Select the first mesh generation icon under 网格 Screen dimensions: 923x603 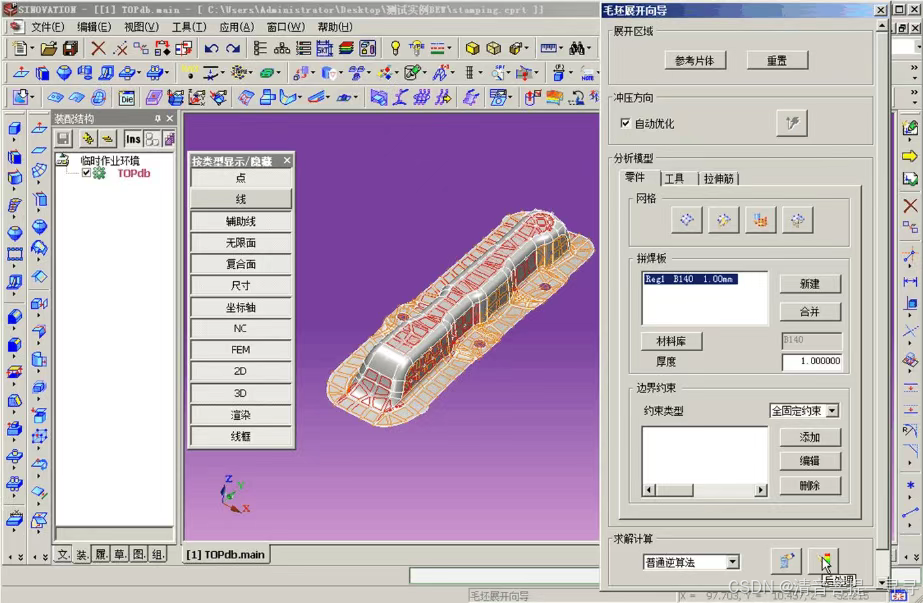click(686, 220)
